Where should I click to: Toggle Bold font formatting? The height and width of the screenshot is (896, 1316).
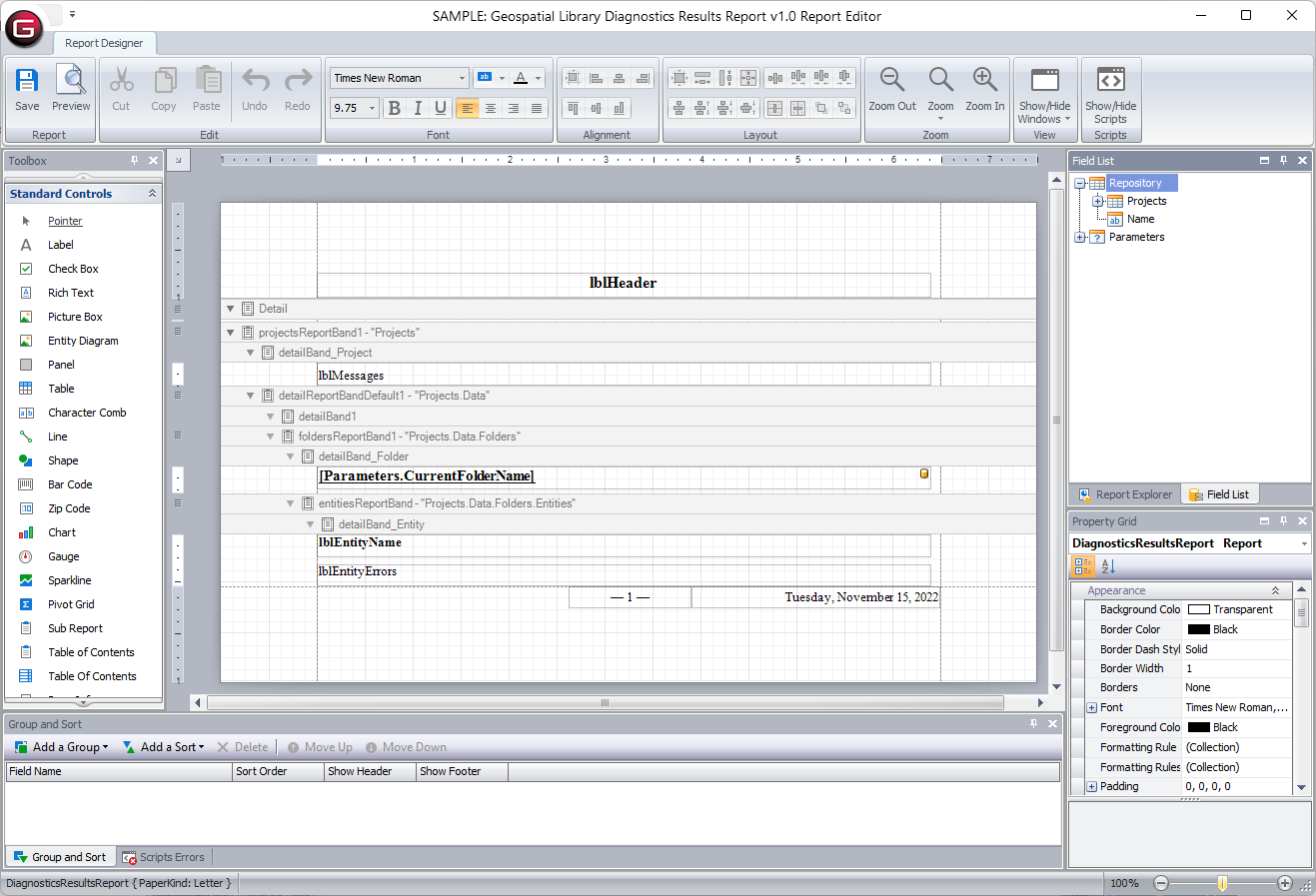coord(394,108)
